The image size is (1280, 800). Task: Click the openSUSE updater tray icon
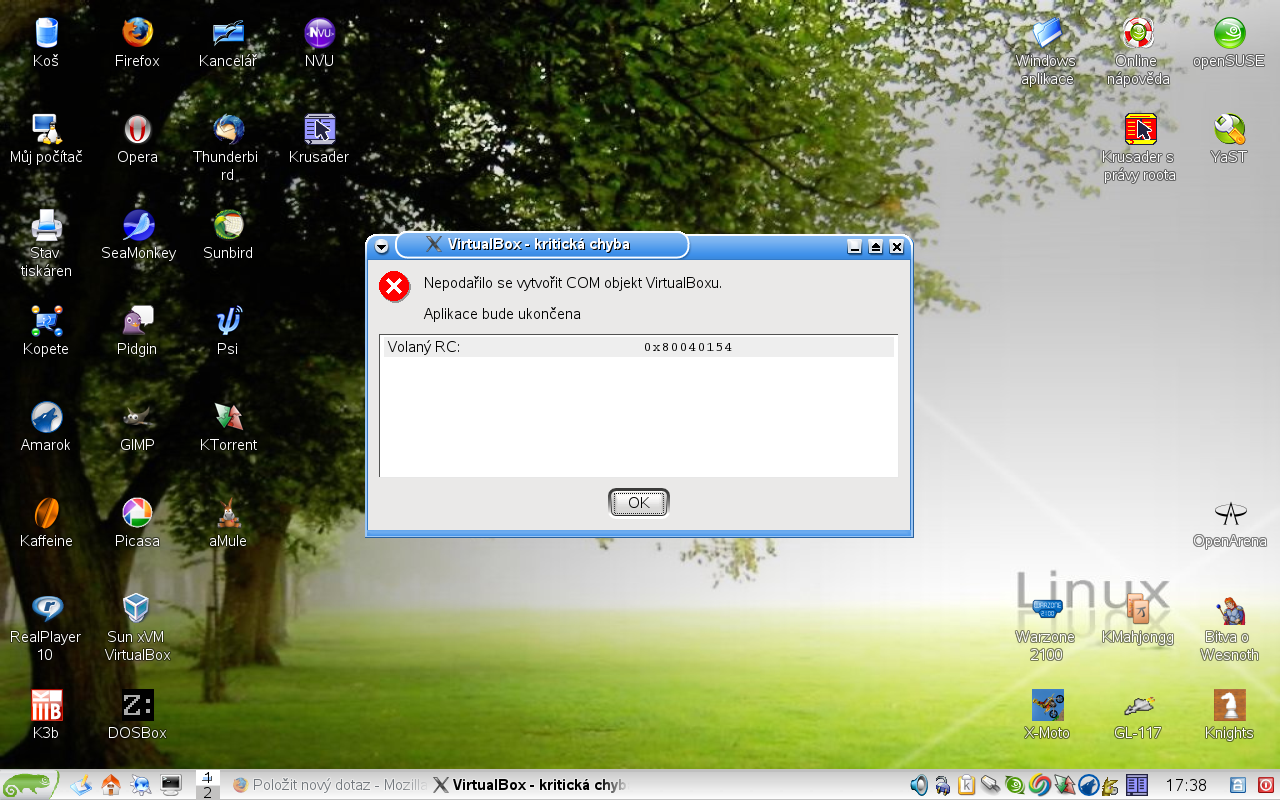[1015, 785]
